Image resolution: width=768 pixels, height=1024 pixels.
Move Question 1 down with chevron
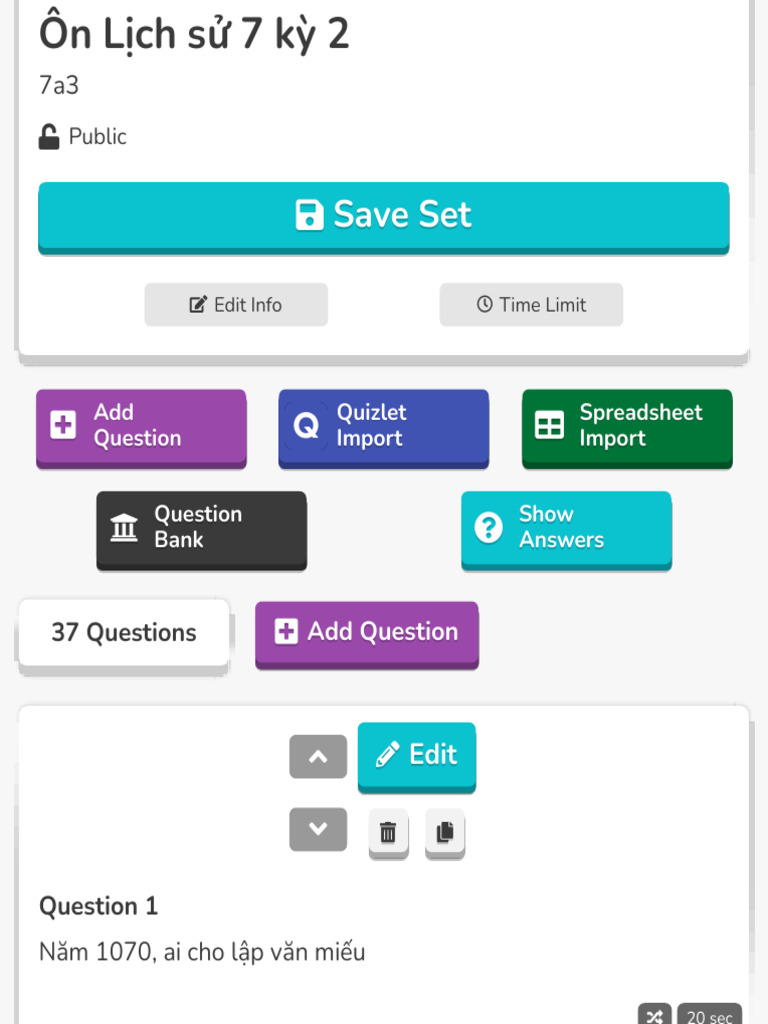pos(318,829)
